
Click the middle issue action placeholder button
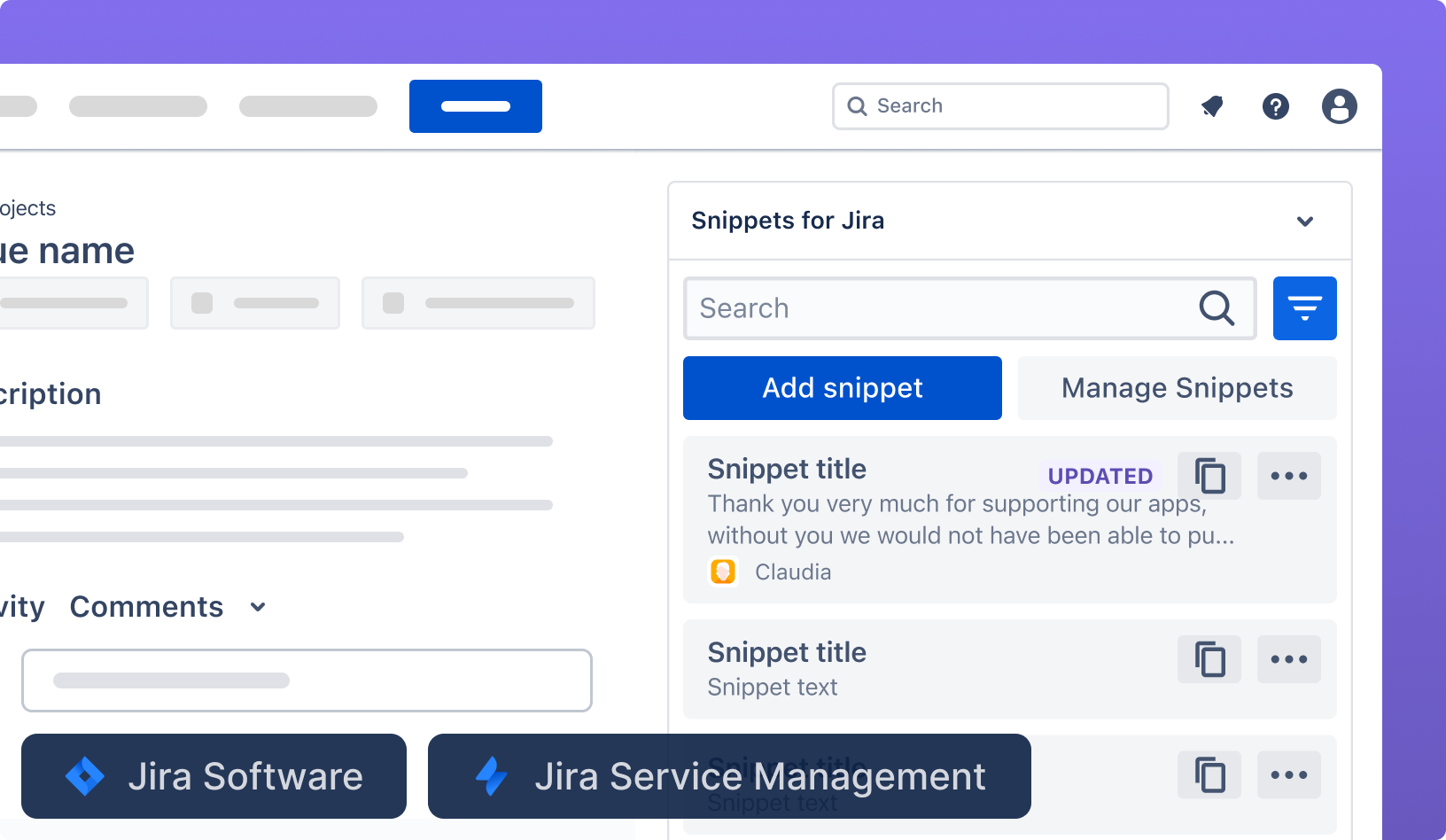pos(255,303)
